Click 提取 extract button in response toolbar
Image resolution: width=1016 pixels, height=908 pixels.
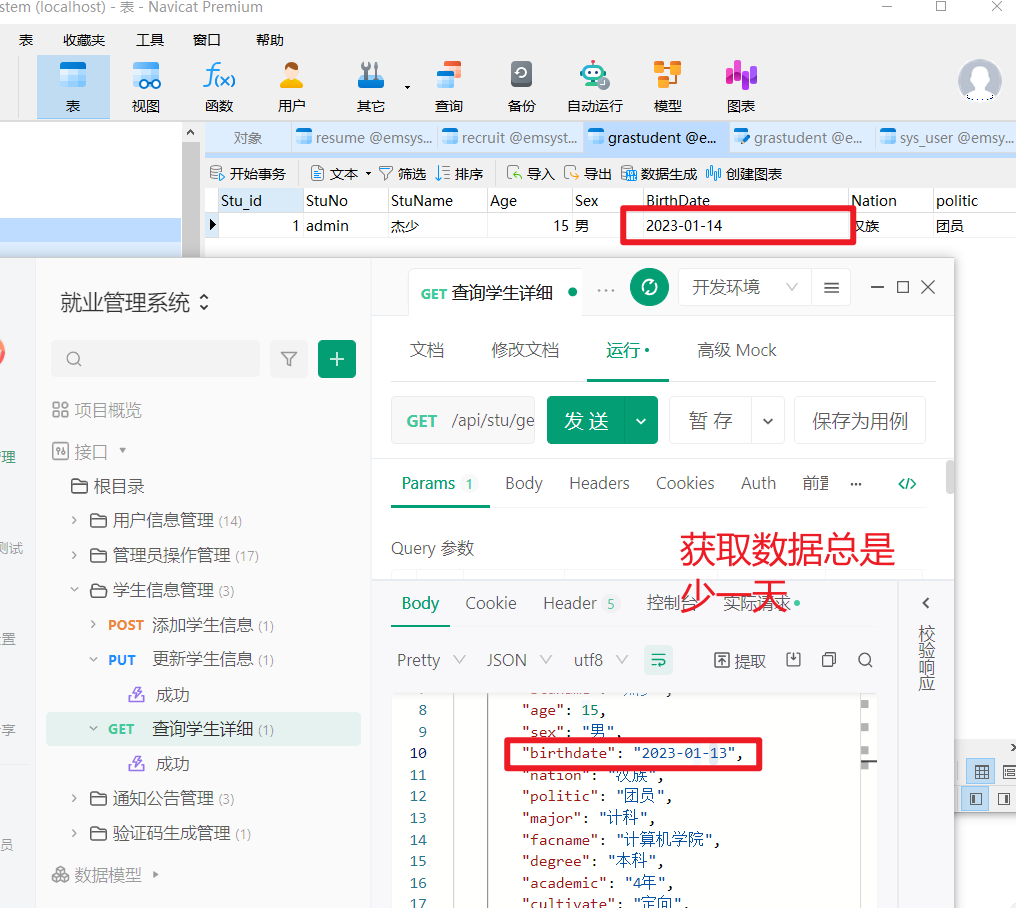(739, 660)
